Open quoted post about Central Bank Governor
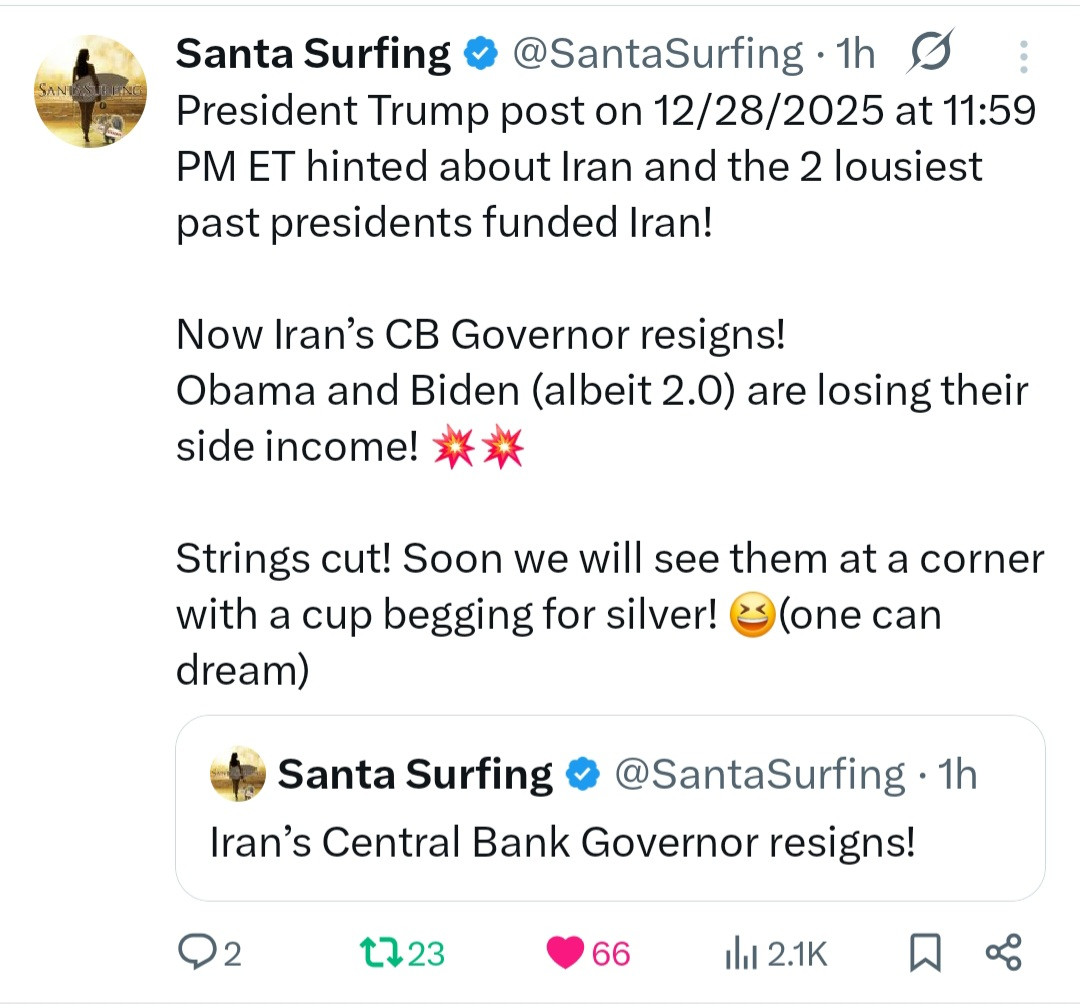The height and width of the screenshot is (1008, 1080). pyautogui.click(x=610, y=843)
